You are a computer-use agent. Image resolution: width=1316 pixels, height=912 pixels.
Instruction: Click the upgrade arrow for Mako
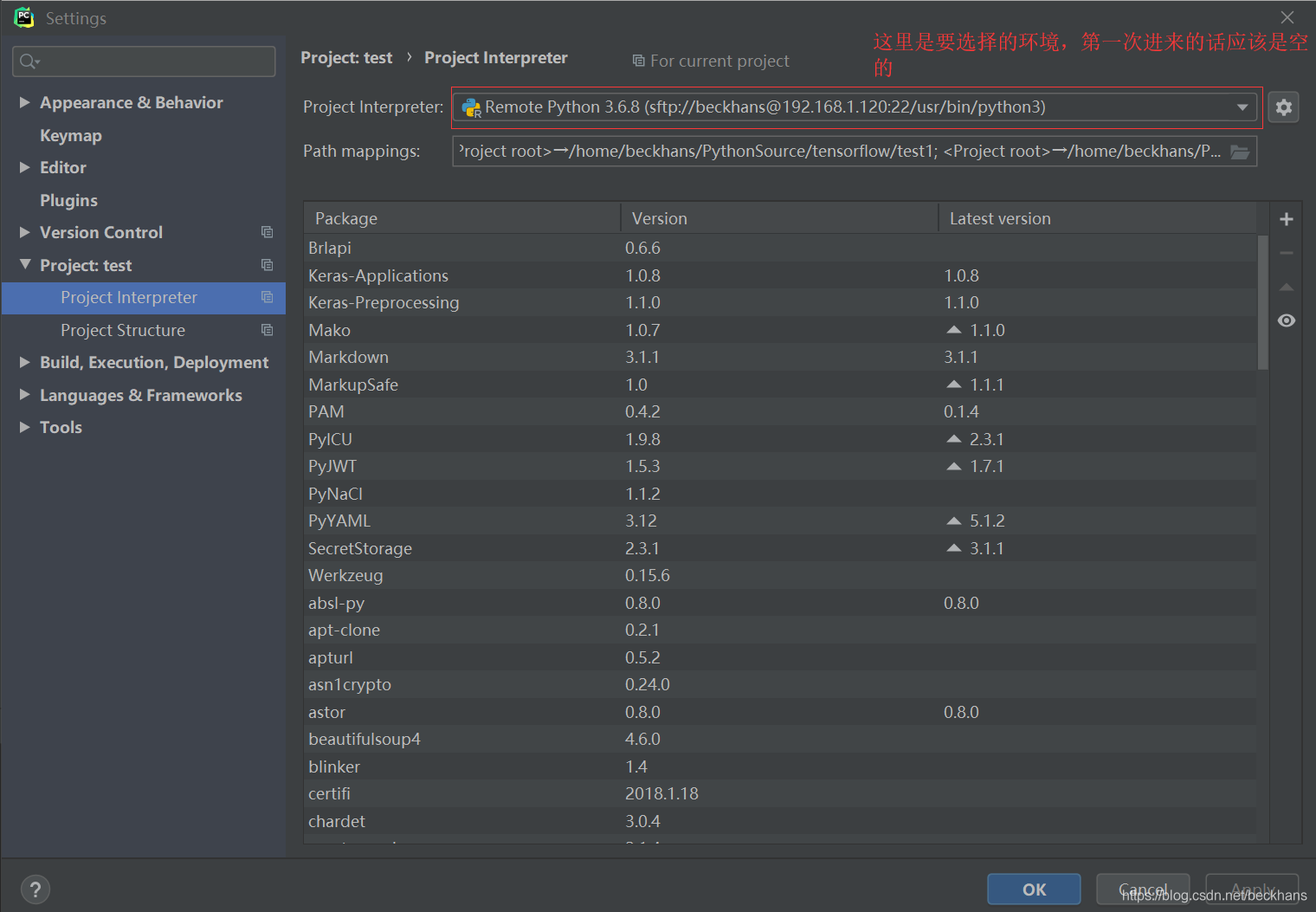click(954, 330)
